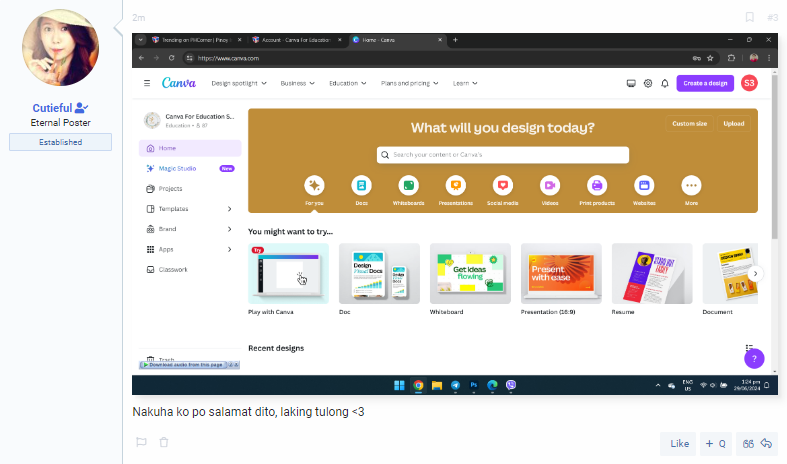
Task: Click the Create a design button
Action: pos(705,83)
